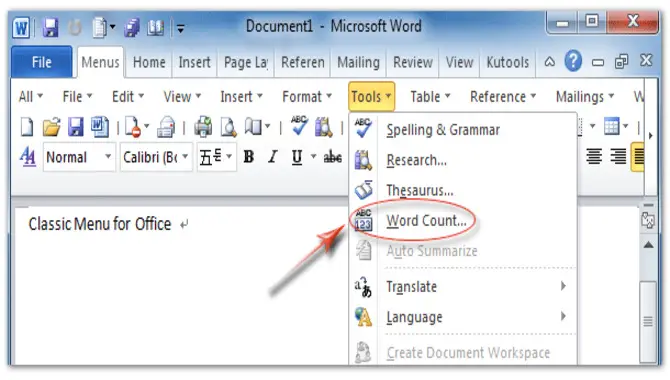Open the classic Insert menu dropdown

pos(241,97)
